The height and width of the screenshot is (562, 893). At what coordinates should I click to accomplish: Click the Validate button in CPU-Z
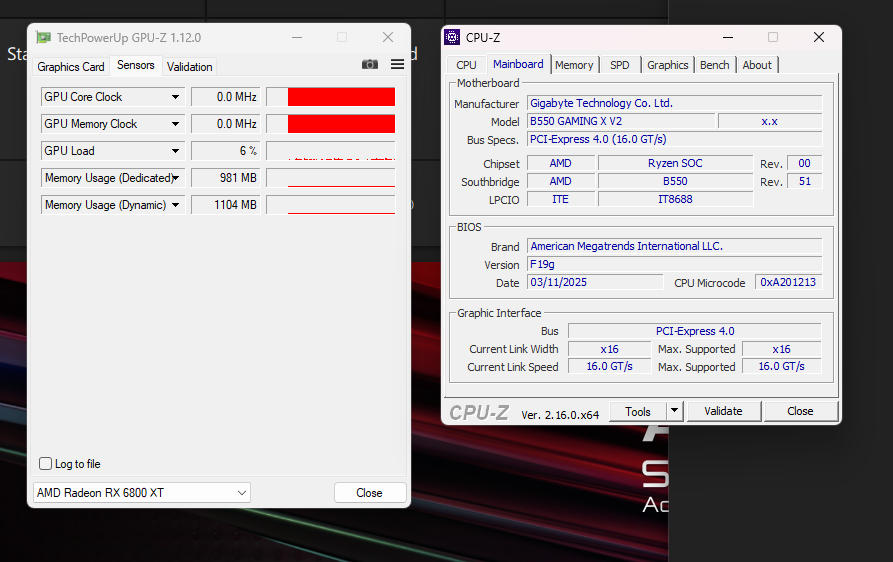(x=723, y=411)
